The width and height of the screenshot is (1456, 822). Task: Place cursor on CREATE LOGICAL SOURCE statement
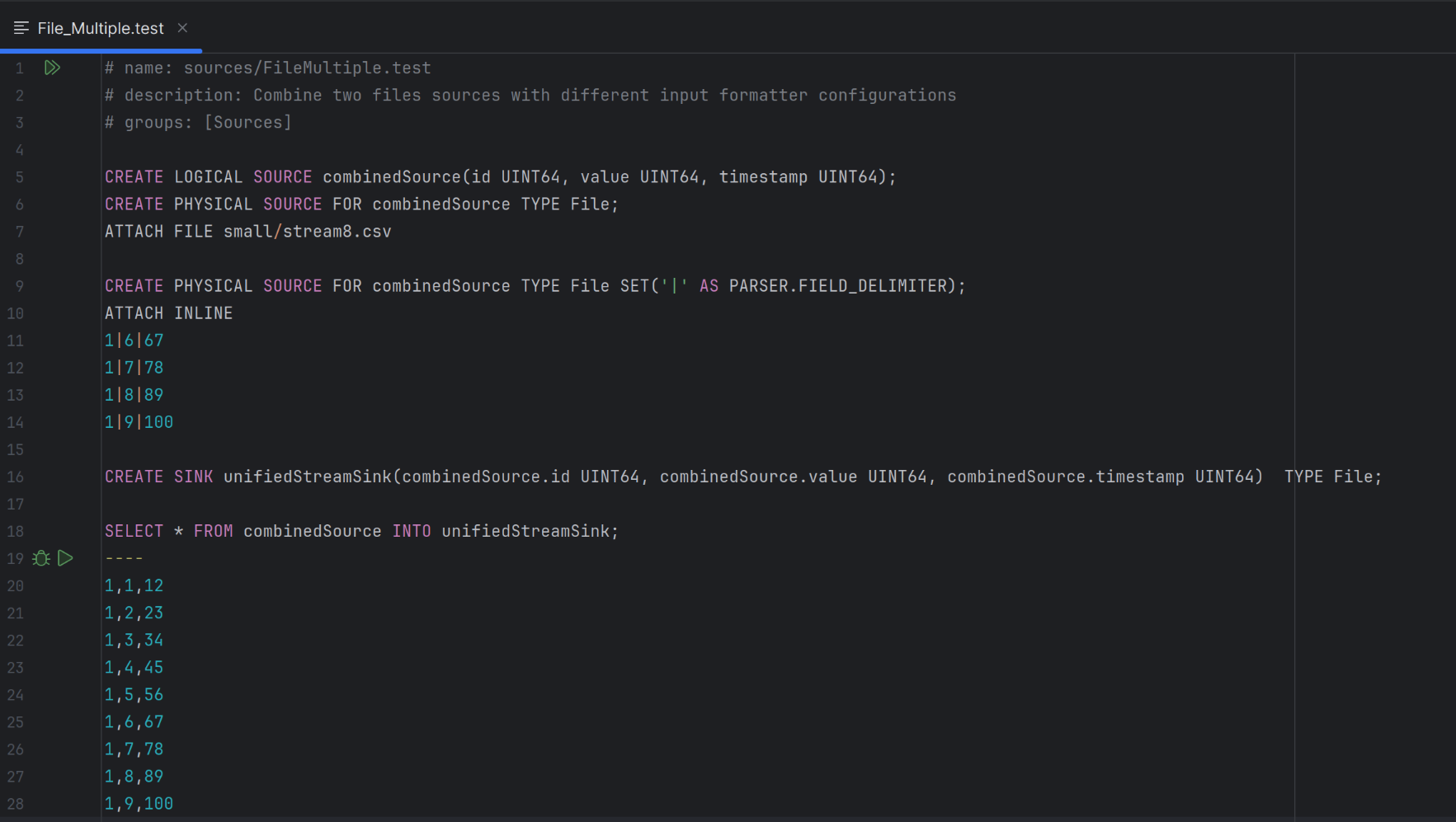[500, 176]
